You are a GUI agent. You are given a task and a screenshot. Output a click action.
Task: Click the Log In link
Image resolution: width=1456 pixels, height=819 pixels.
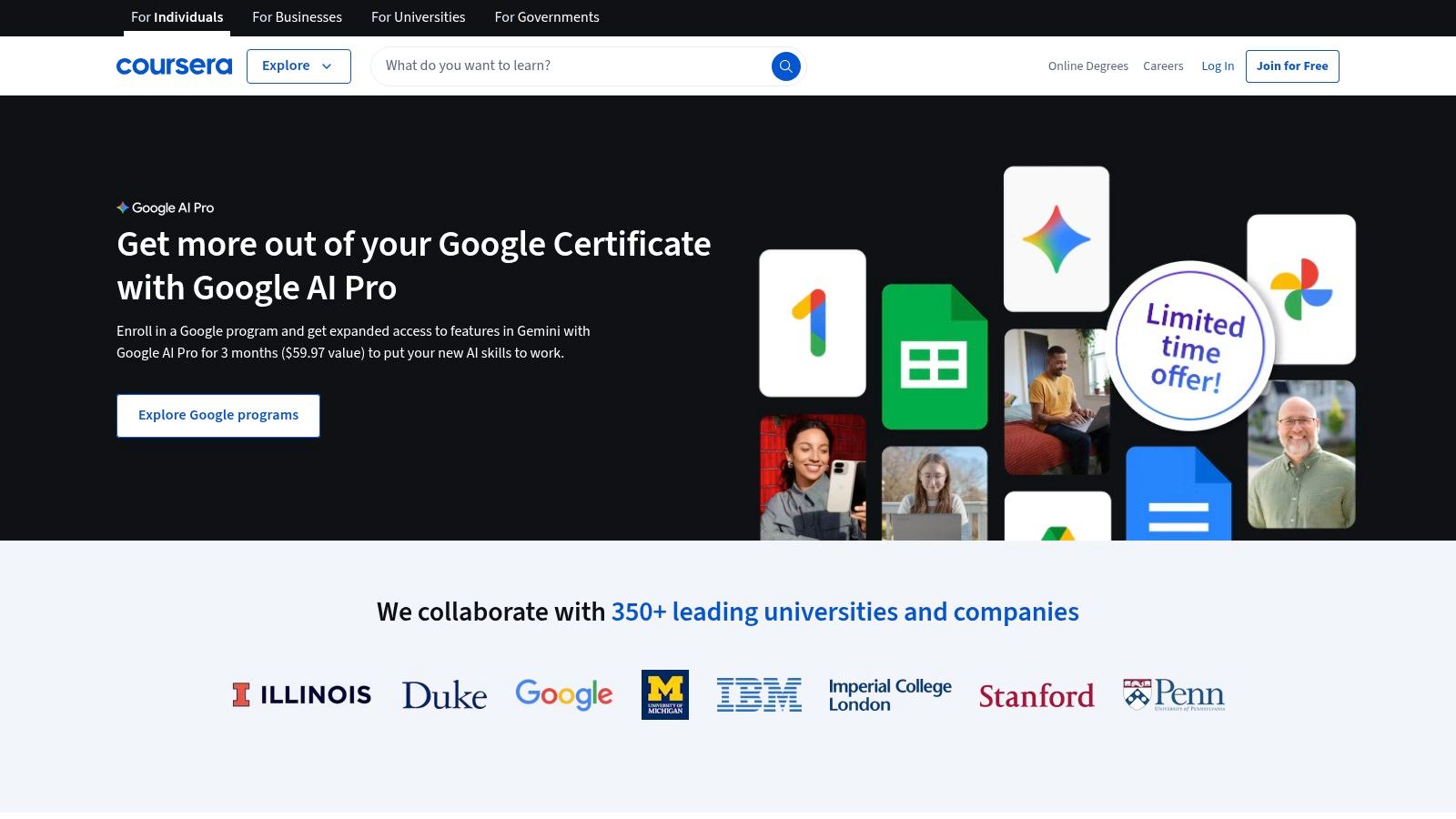tap(1218, 66)
